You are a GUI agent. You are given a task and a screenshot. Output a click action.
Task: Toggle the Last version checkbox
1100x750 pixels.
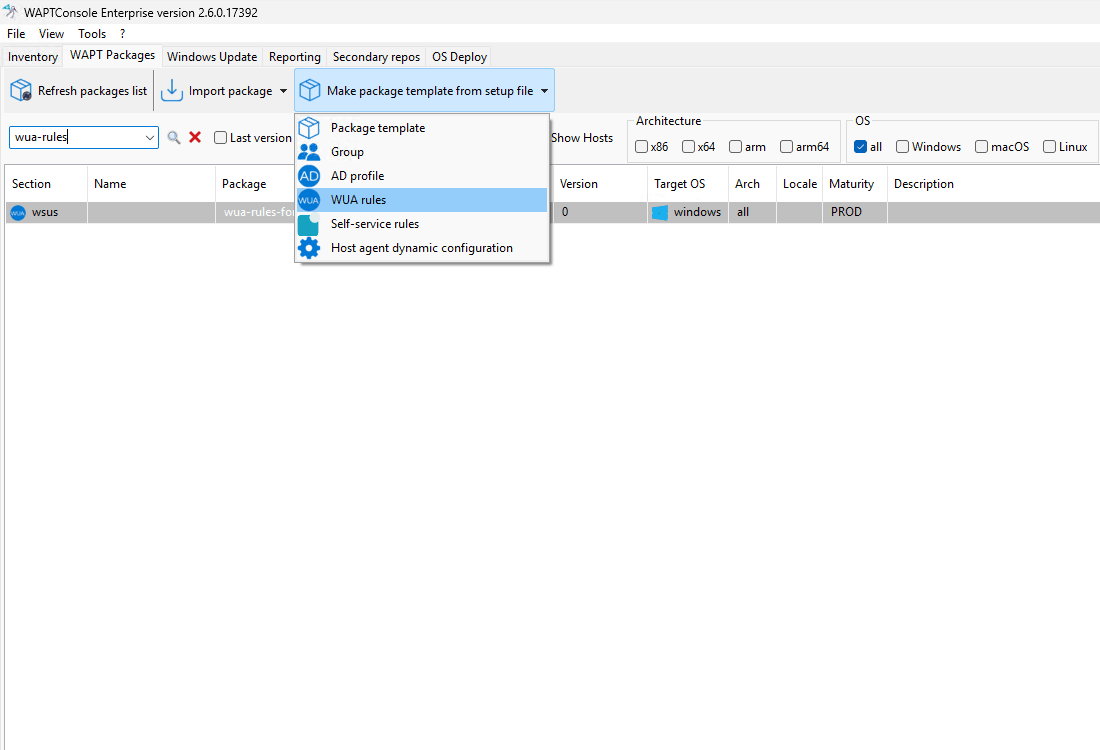[220, 138]
